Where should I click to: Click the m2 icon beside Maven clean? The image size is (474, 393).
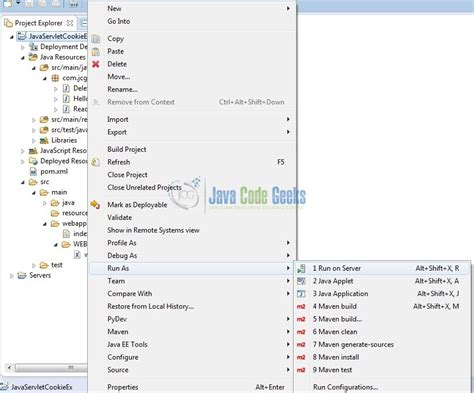coord(301,332)
